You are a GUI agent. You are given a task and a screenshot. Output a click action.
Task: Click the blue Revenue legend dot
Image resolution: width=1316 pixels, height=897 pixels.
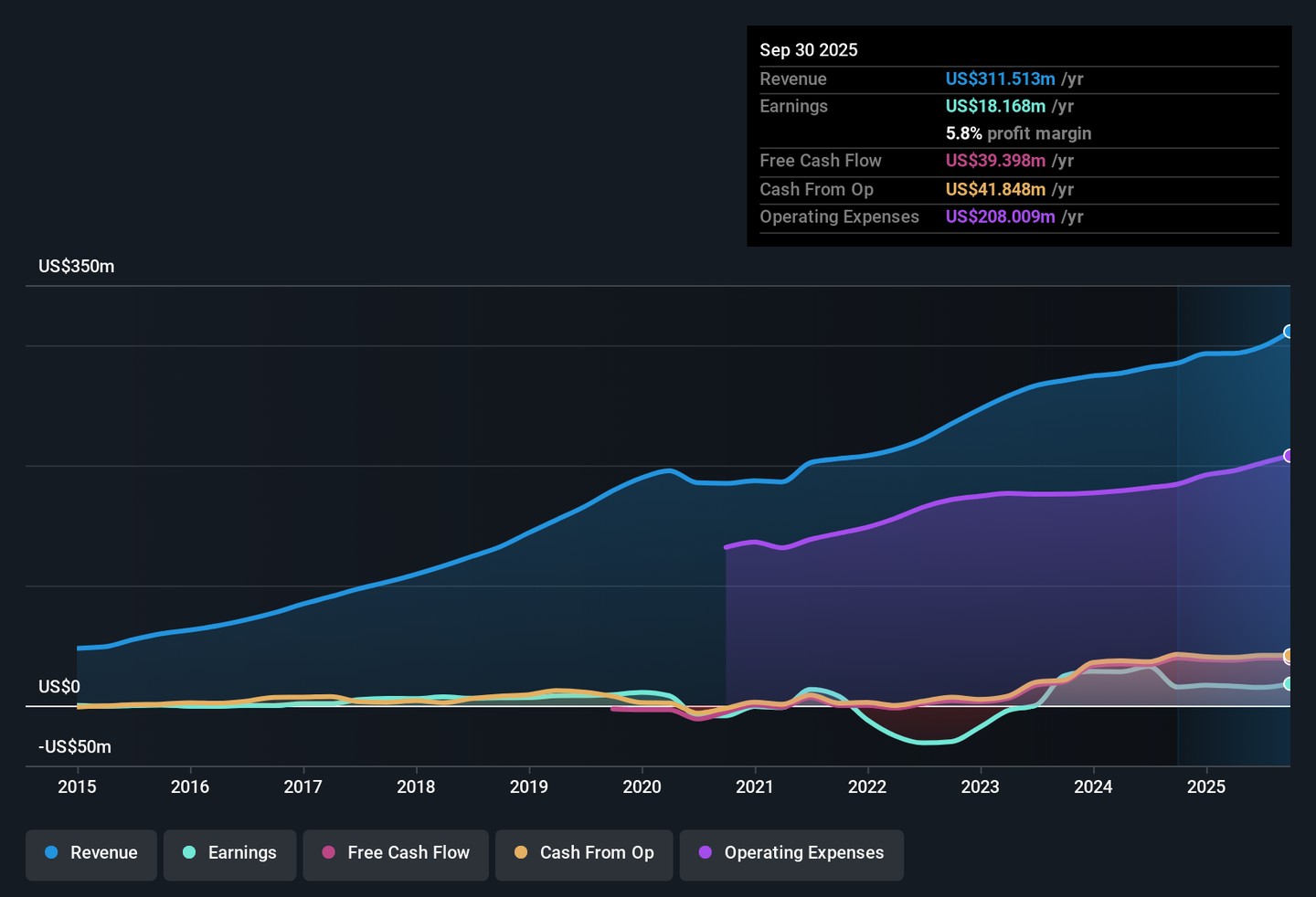[x=52, y=853]
